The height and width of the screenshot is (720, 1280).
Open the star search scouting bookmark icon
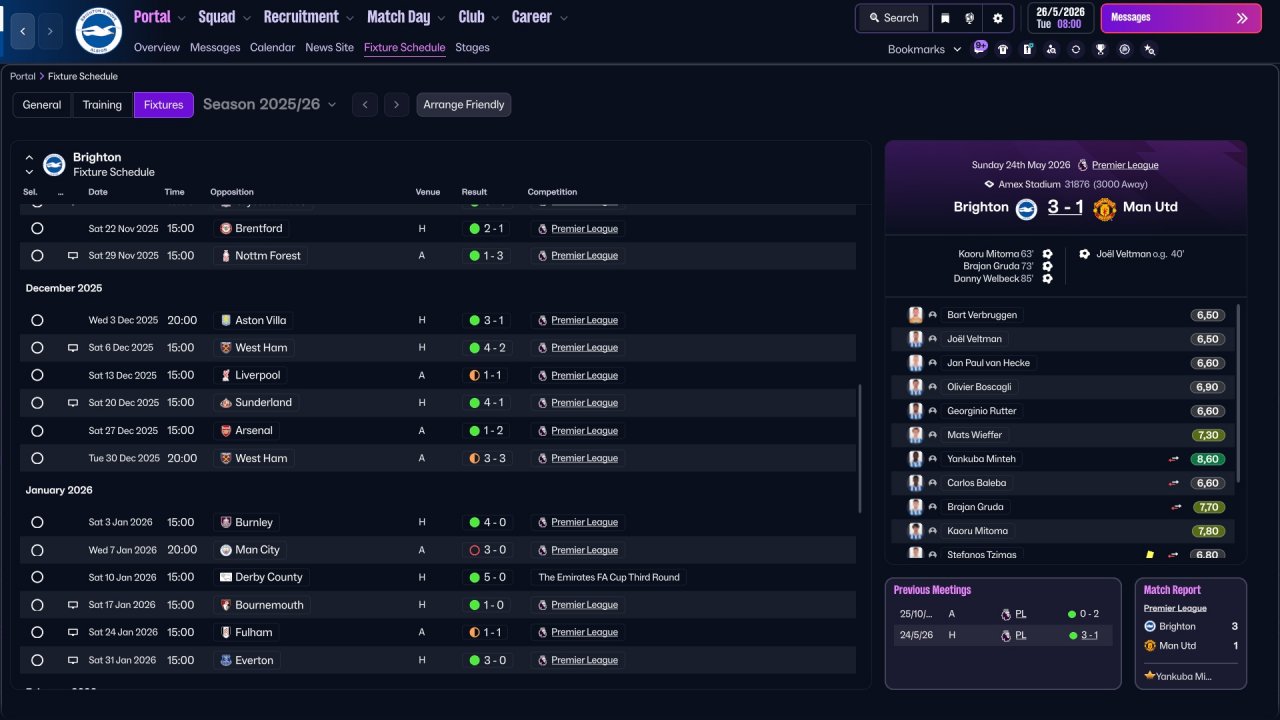tap(1149, 49)
